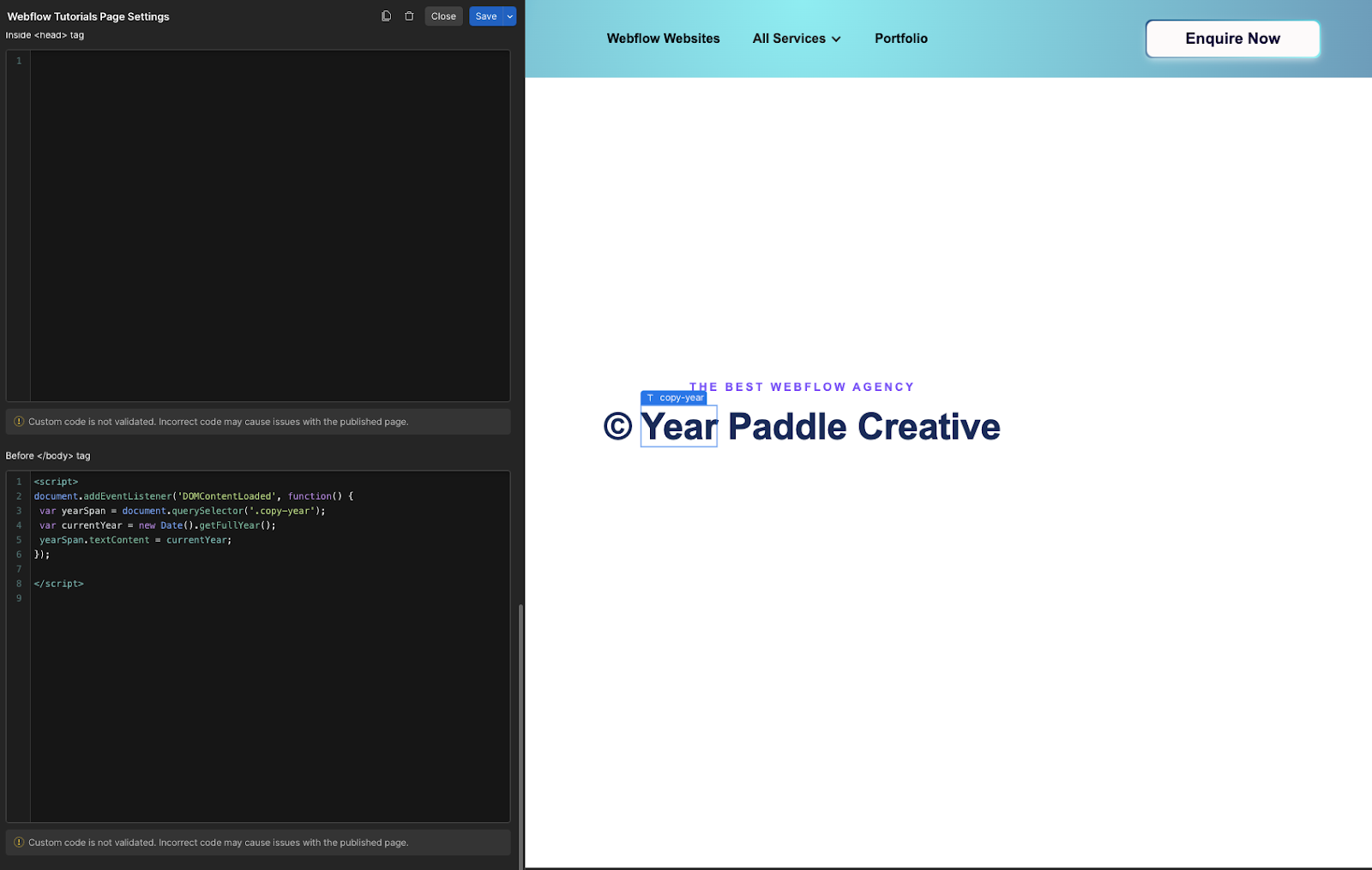Close the page settings panel
The width and height of the screenshot is (1372, 870).
443,16
